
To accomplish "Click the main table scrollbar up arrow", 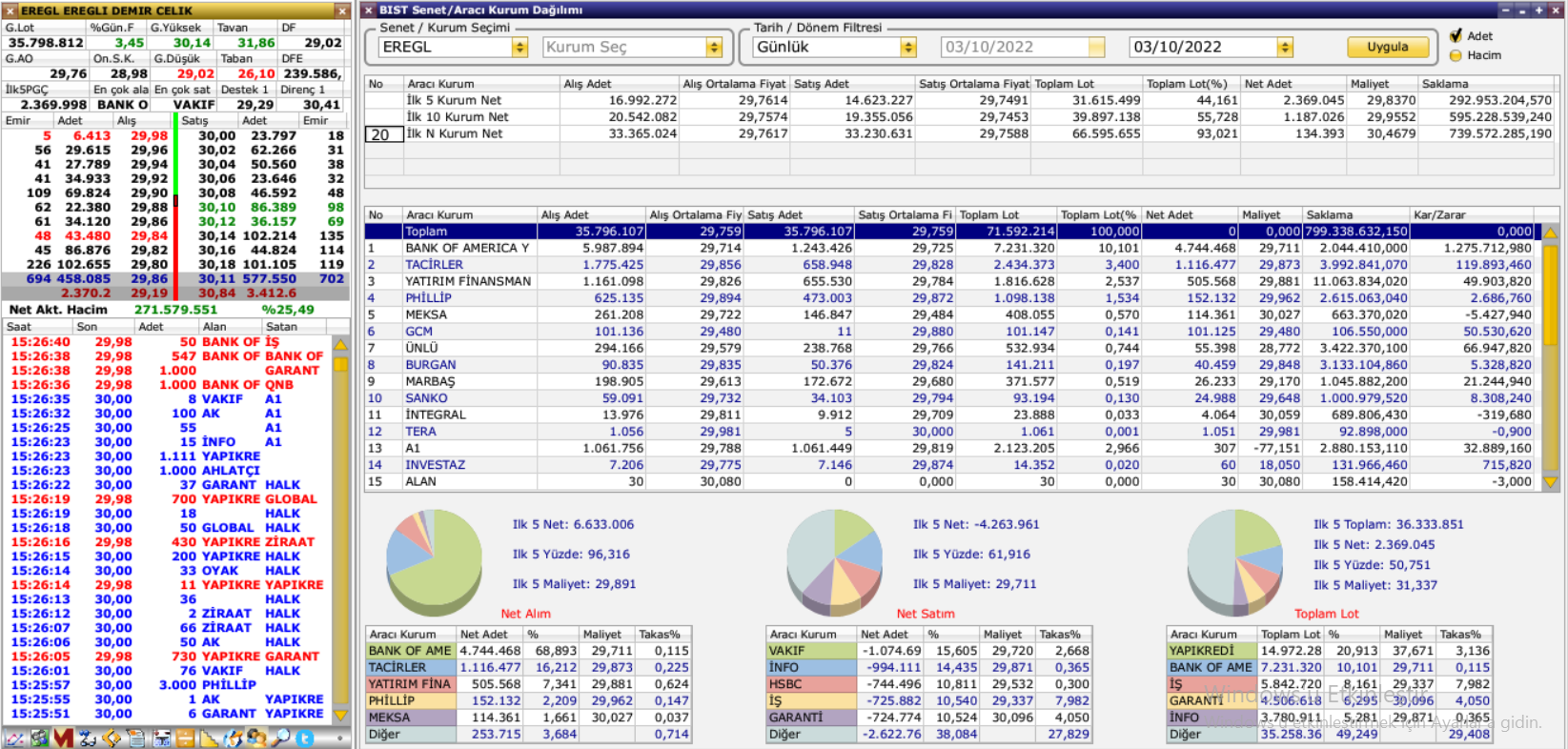I will coord(1551,233).
